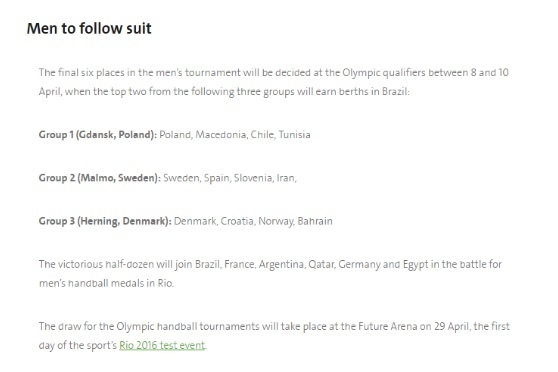Click the Group 3 (Herning, Denmark) label
The height and width of the screenshot is (372, 558).
click(105, 221)
